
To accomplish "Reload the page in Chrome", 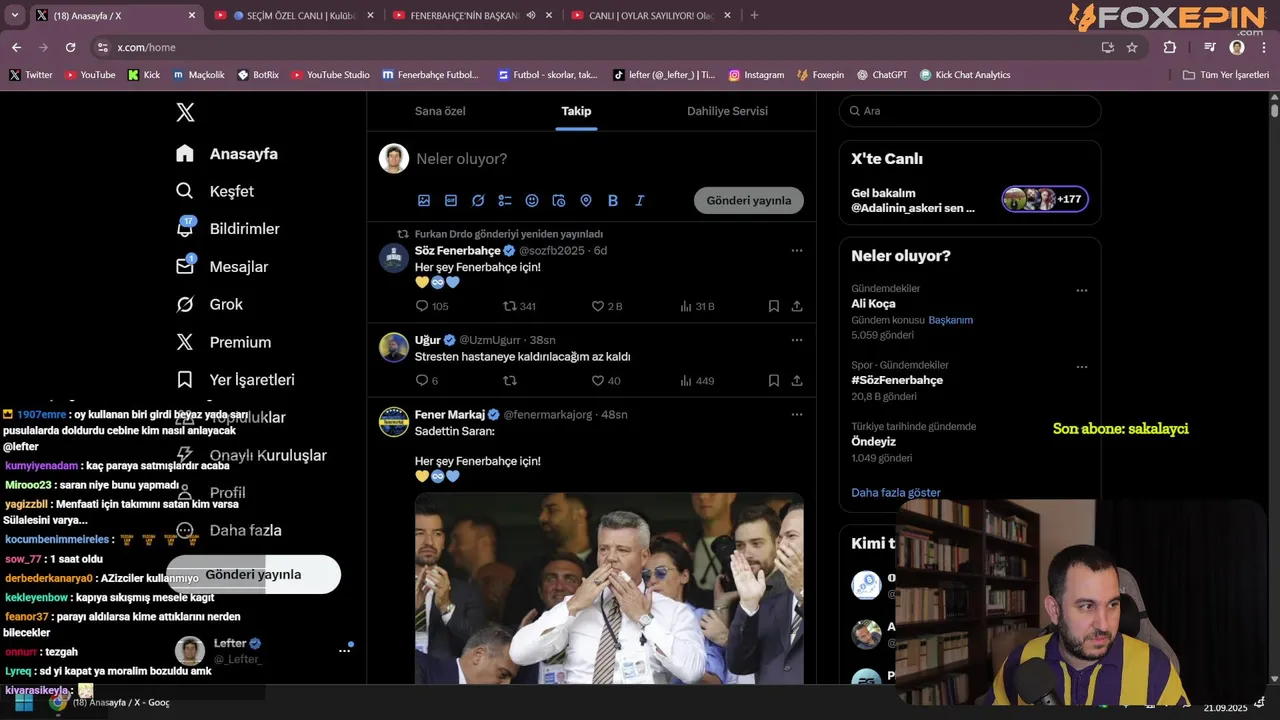I will [x=70, y=47].
